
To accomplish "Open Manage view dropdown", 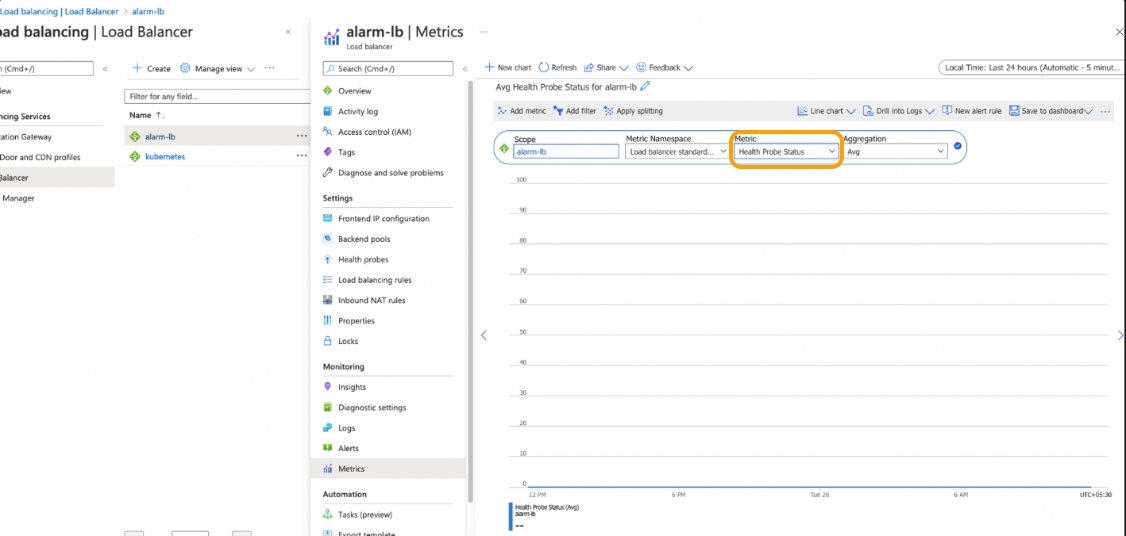I will (217, 68).
